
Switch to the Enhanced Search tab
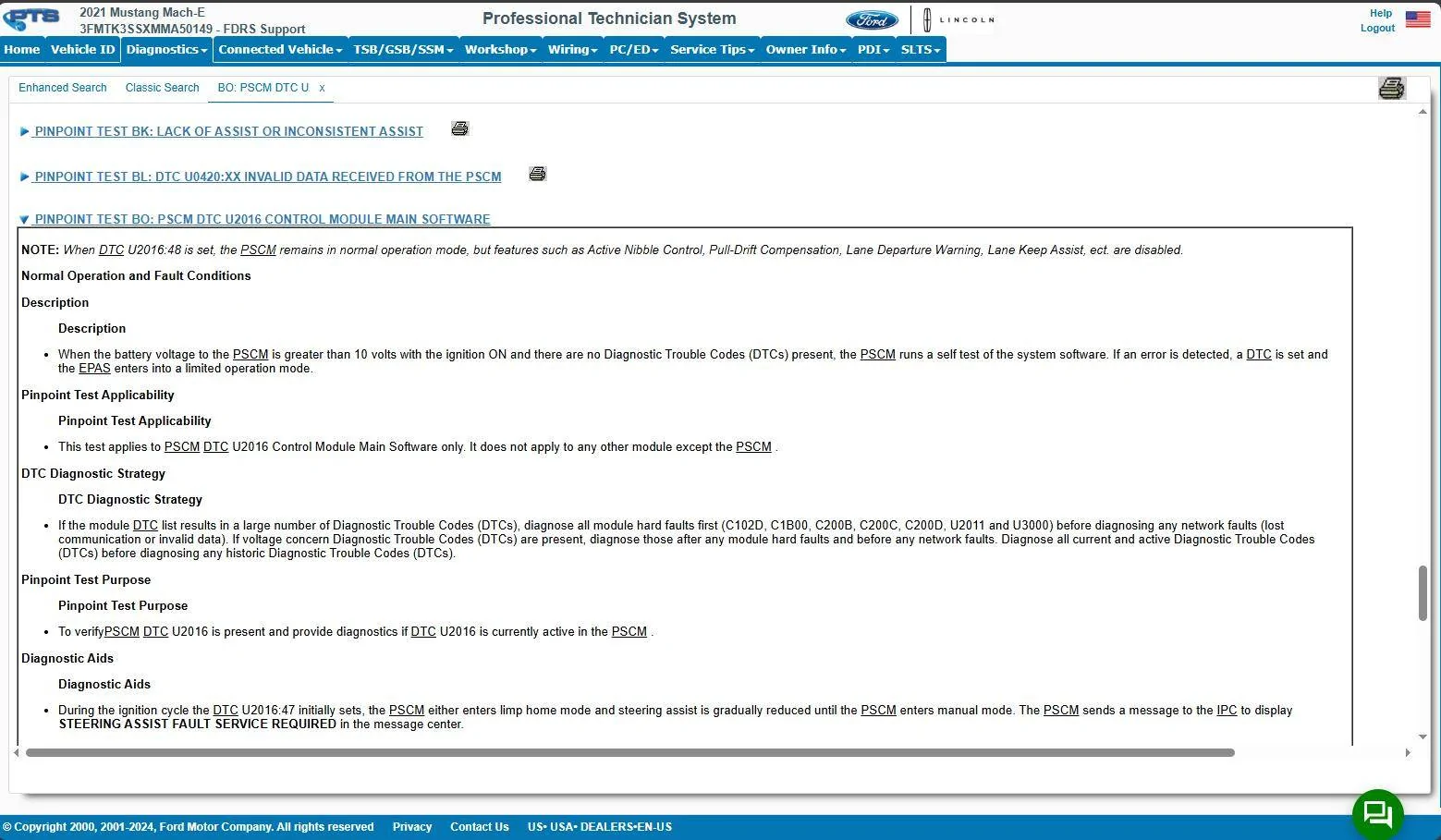click(63, 88)
